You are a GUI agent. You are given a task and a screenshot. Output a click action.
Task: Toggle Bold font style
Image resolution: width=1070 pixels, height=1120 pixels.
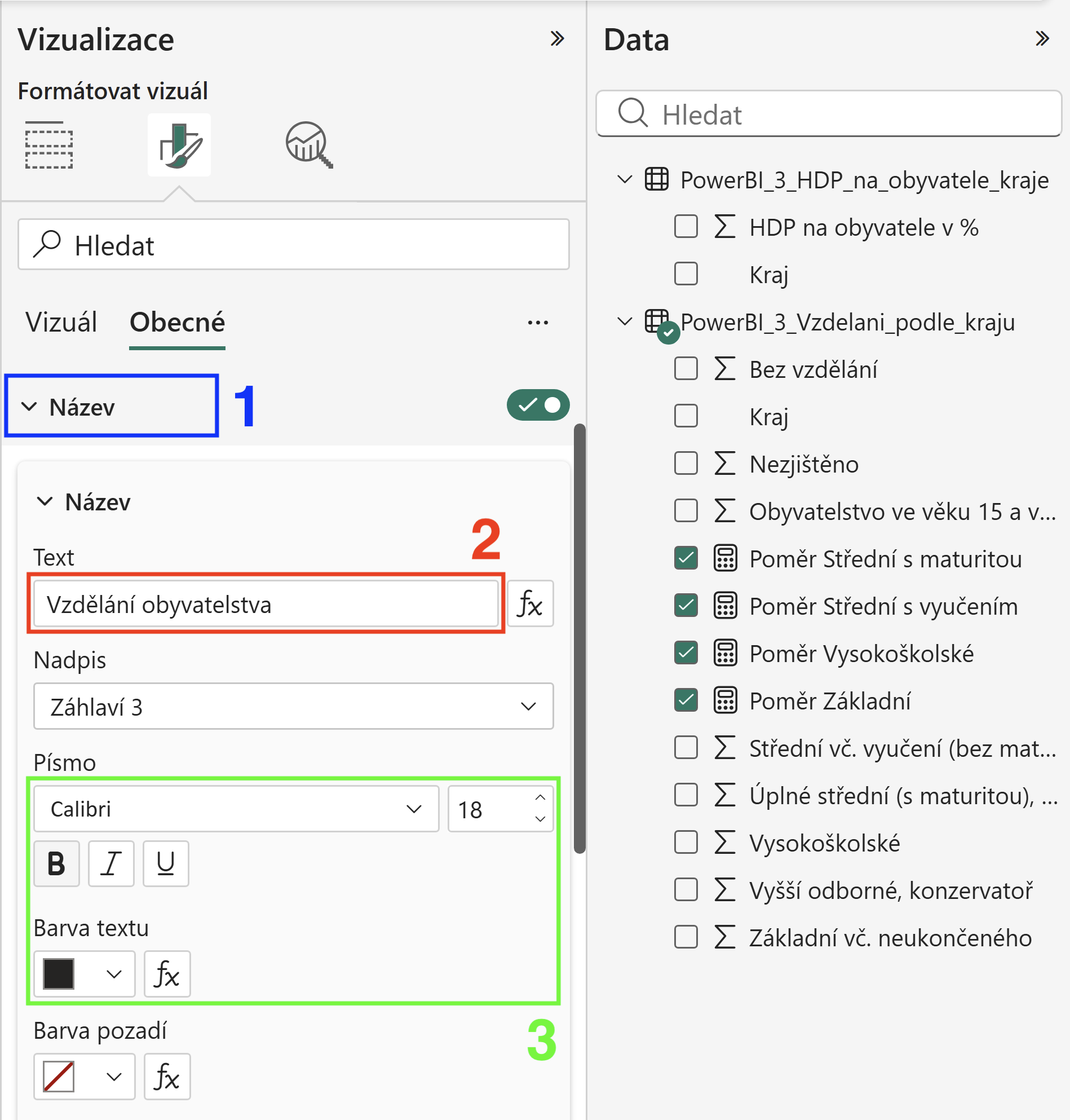pos(56,863)
